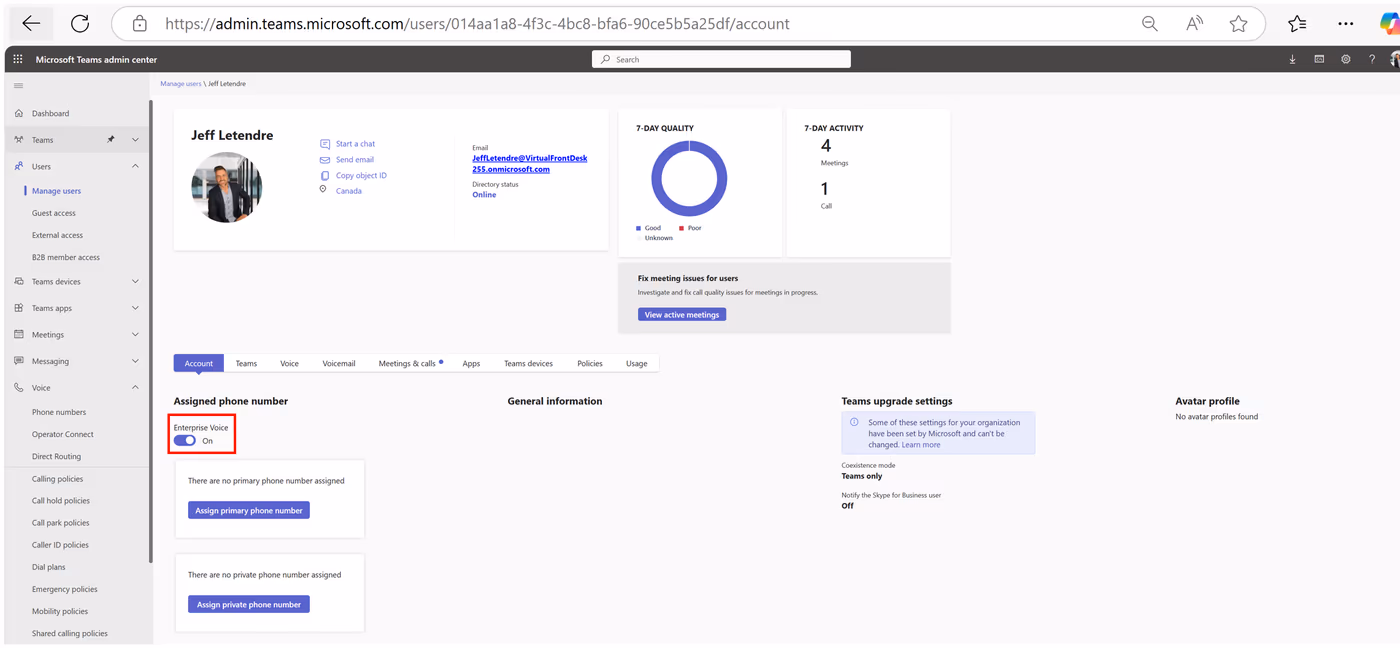Click the Messaging icon in sidebar
Screen dimensions: 1400x648
tap(19, 361)
